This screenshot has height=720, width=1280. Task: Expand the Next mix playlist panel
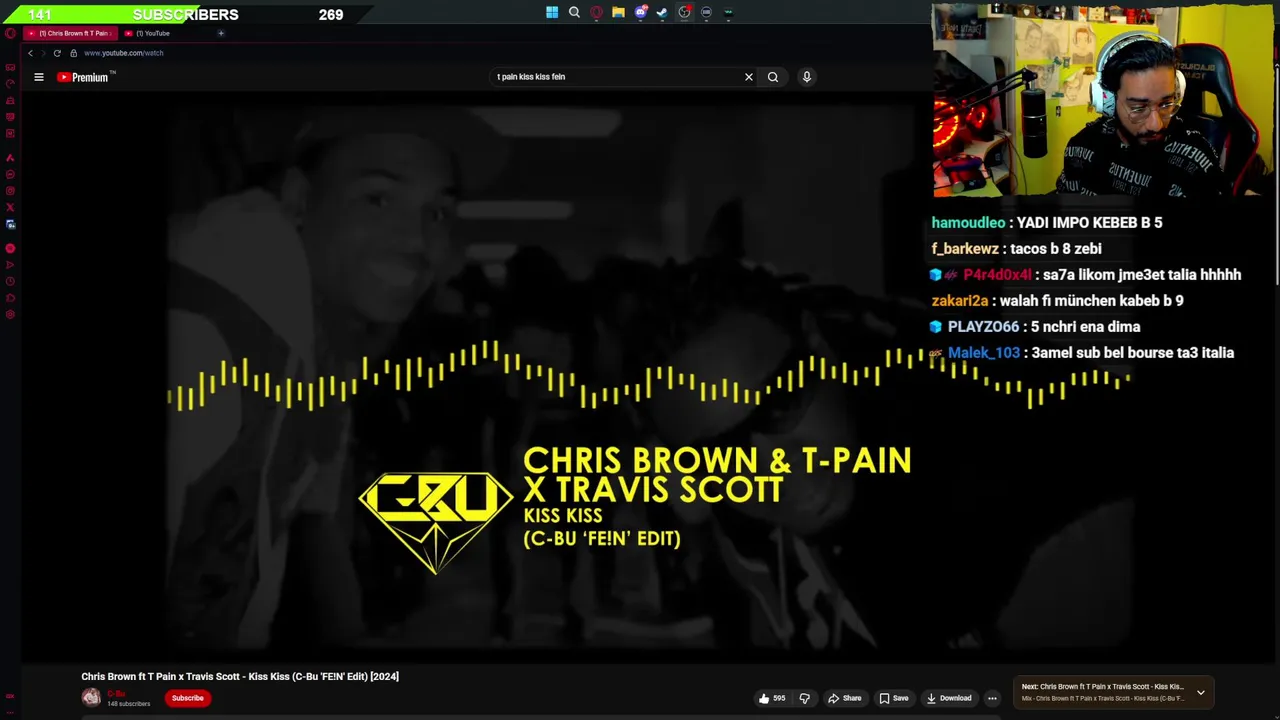[1201, 692]
